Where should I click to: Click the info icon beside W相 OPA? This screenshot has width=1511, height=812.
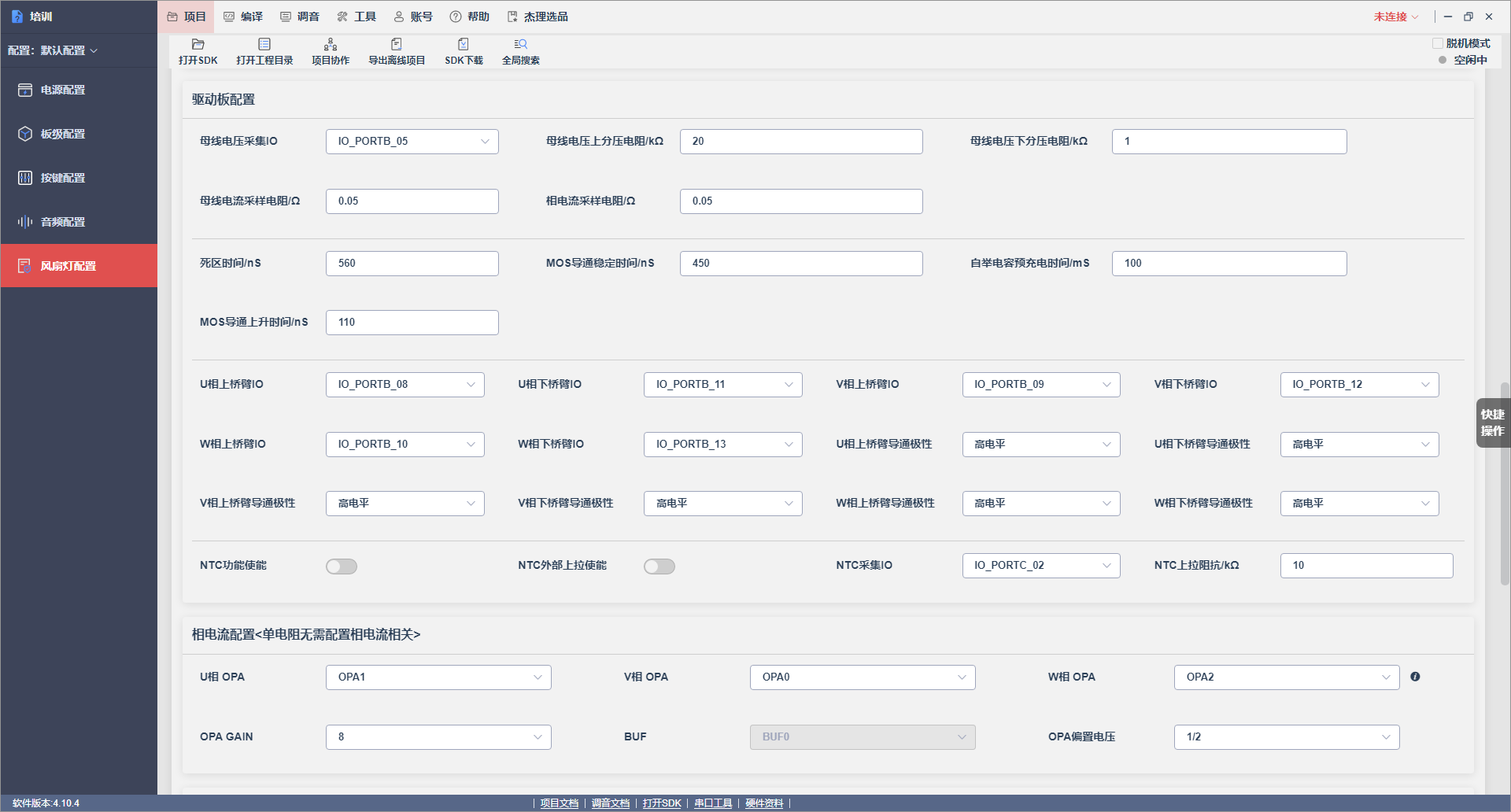1415,677
